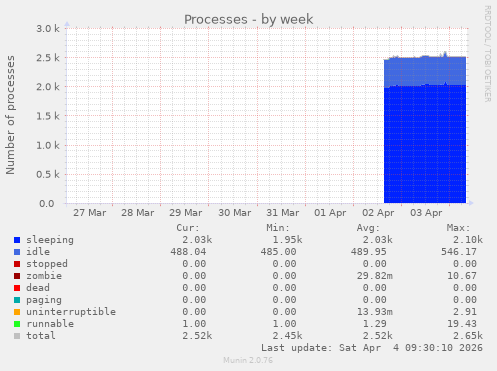Image resolution: width=497 pixels, height=371 pixels.
Task: Click the uninterruptible Max value 2.91
Action: [465, 312]
